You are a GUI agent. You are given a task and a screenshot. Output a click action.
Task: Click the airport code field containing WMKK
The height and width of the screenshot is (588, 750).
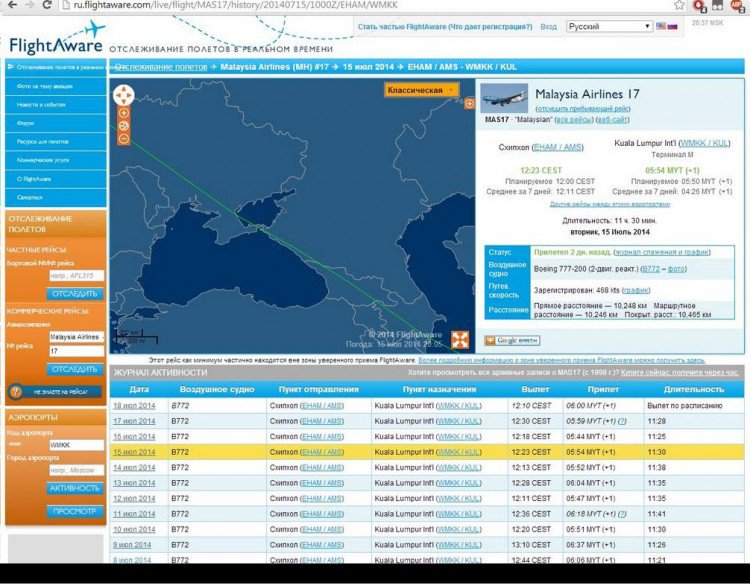pyautogui.click(x=77, y=444)
